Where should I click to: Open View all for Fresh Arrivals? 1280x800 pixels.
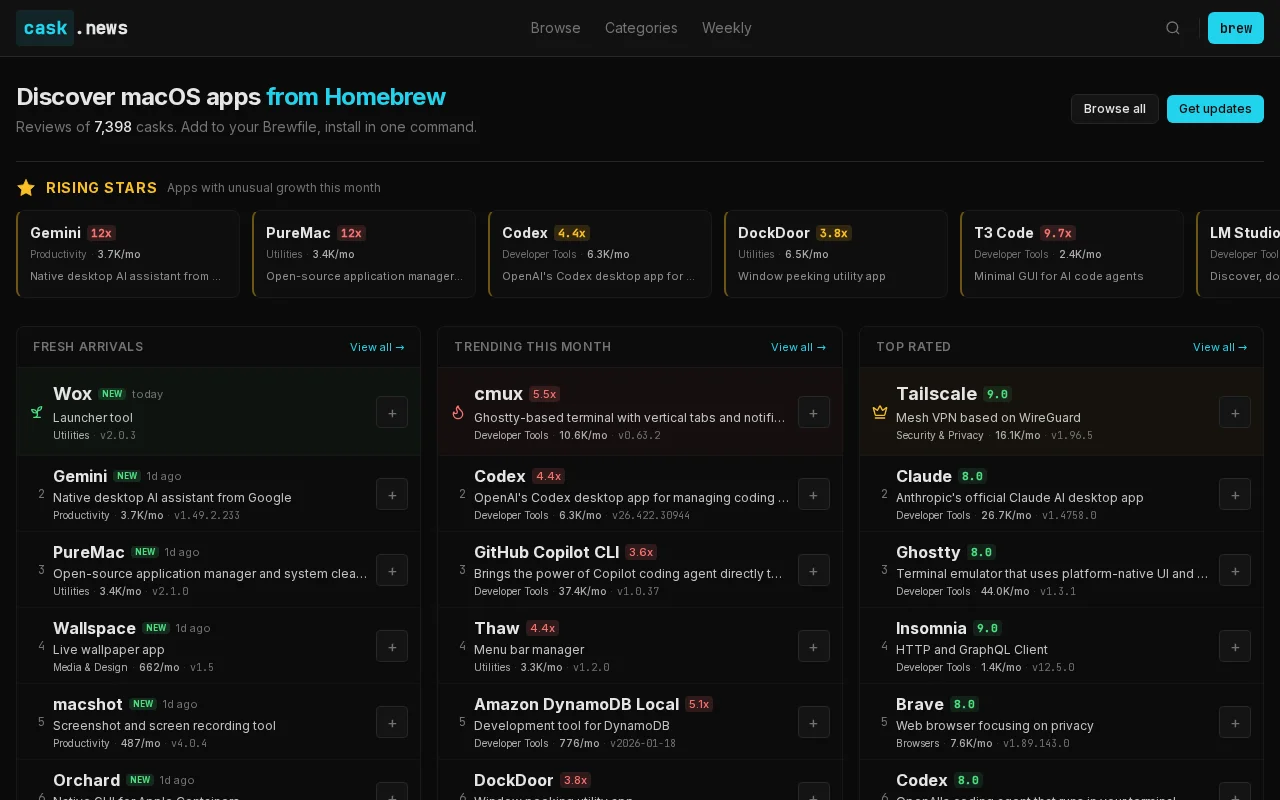(377, 347)
